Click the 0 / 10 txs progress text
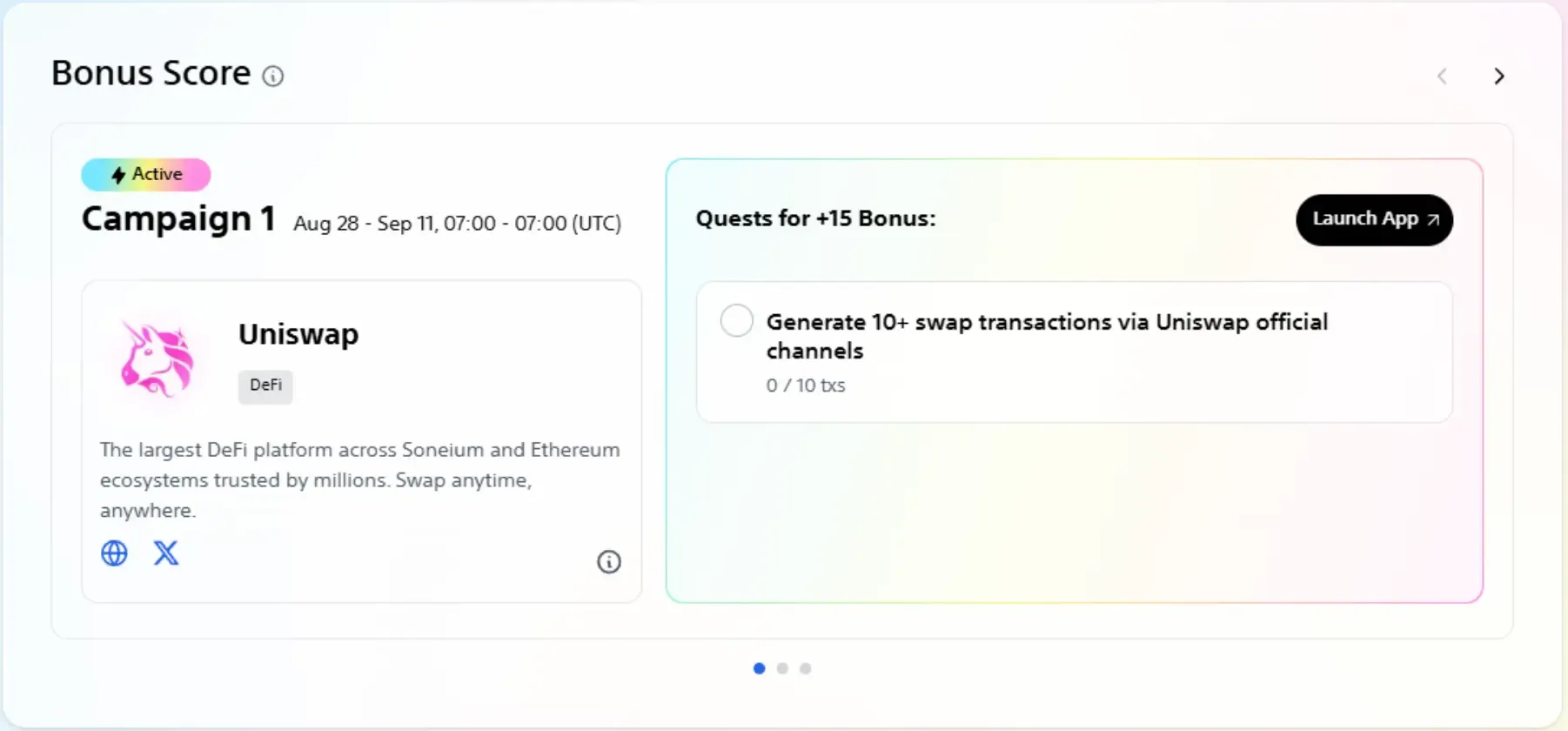The width and height of the screenshot is (1568, 731). point(805,386)
